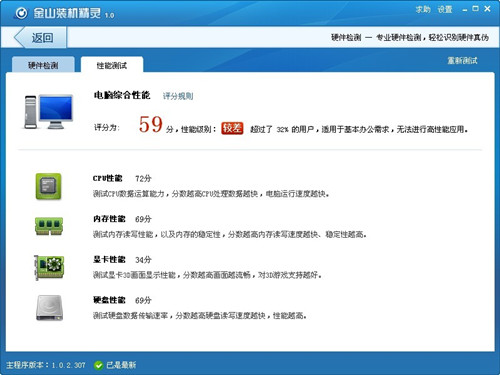
Task: Open 设置 in the title bar
Action: pos(445,9)
